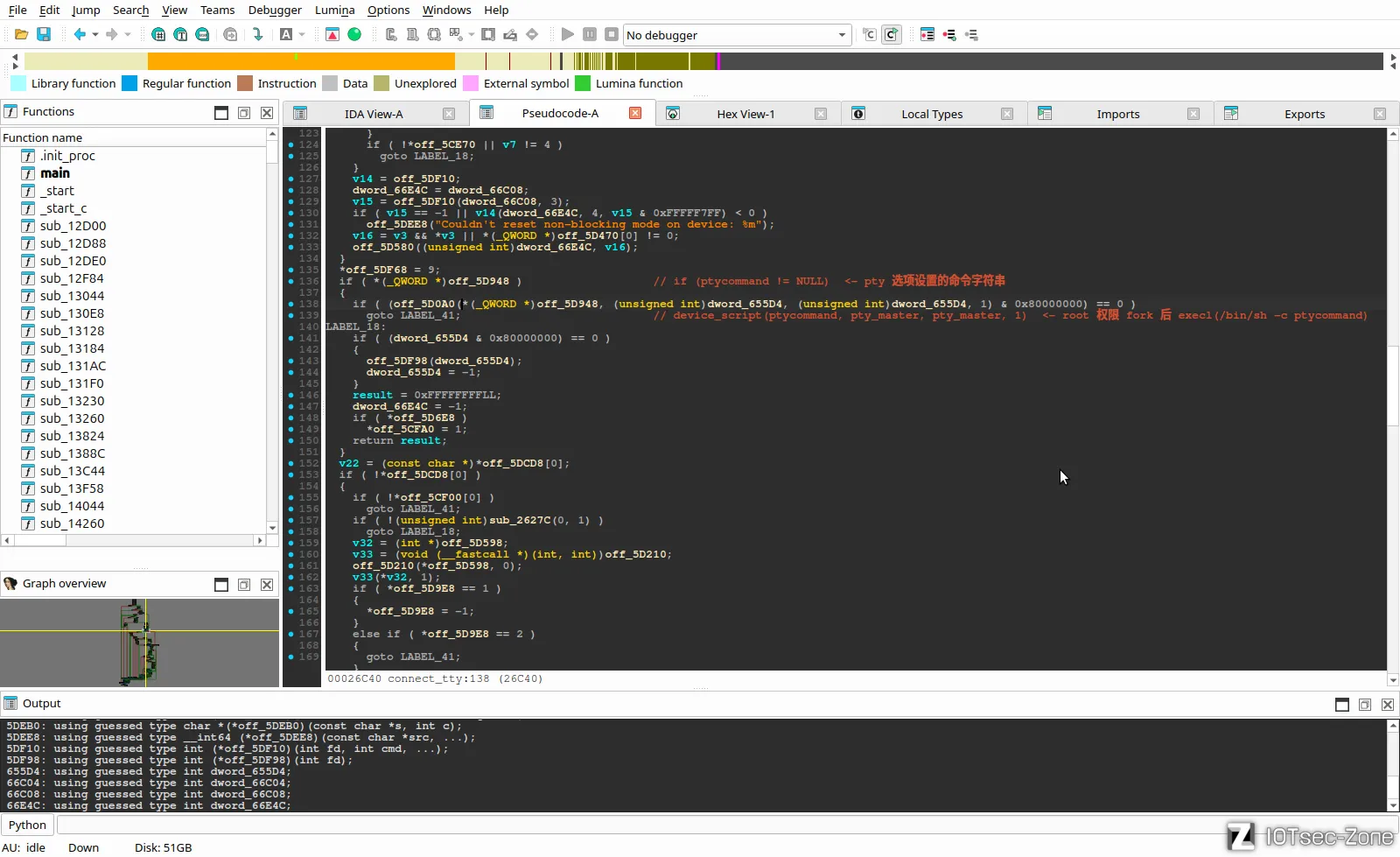Image resolution: width=1400 pixels, height=857 pixels.
Task: Select _start_c in functions list
Action: pos(64,208)
